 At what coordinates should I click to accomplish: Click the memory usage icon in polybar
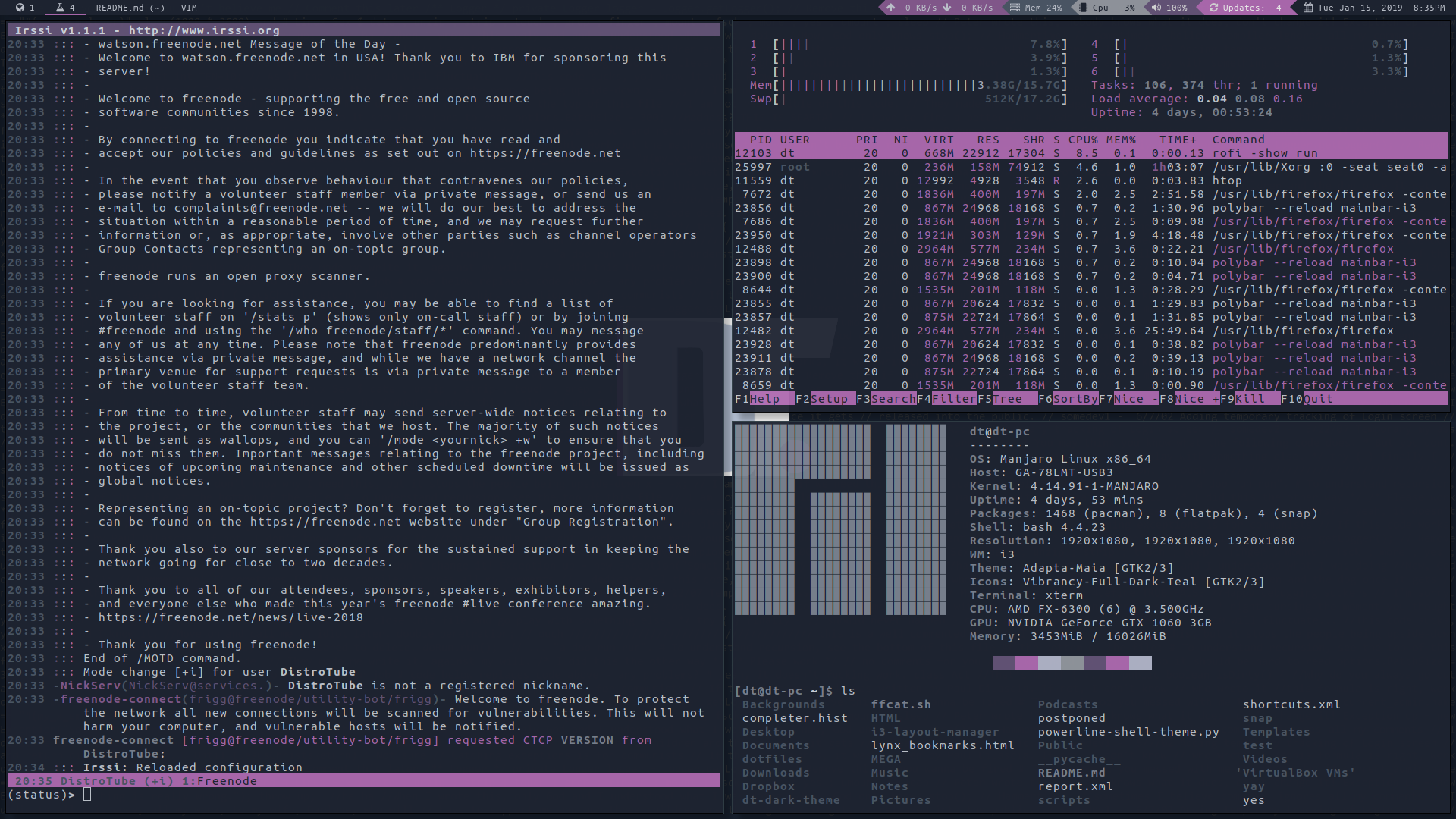point(1015,8)
